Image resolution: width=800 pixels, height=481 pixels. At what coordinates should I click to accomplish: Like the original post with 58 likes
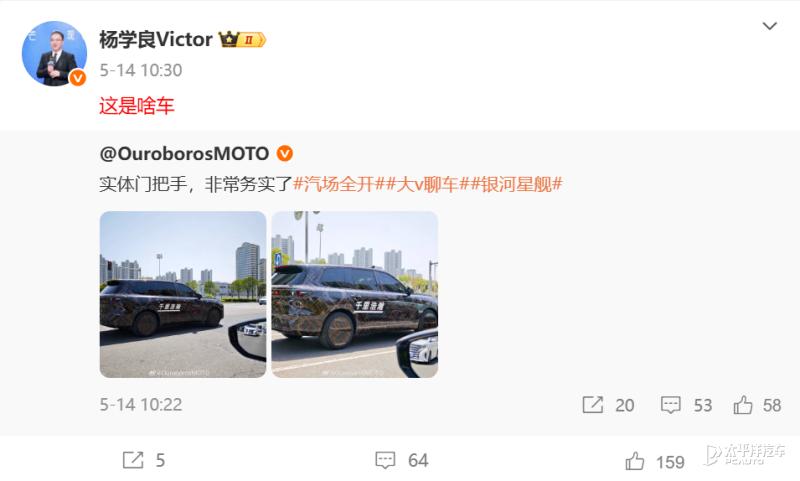pos(743,405)
